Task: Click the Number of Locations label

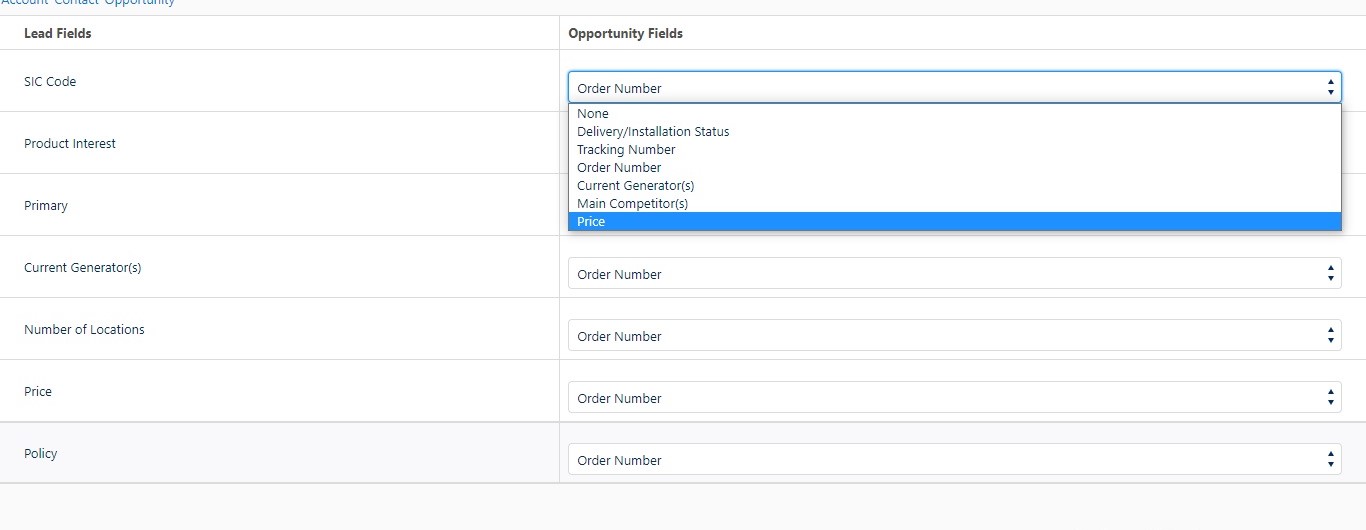Action: click(84, 330)
